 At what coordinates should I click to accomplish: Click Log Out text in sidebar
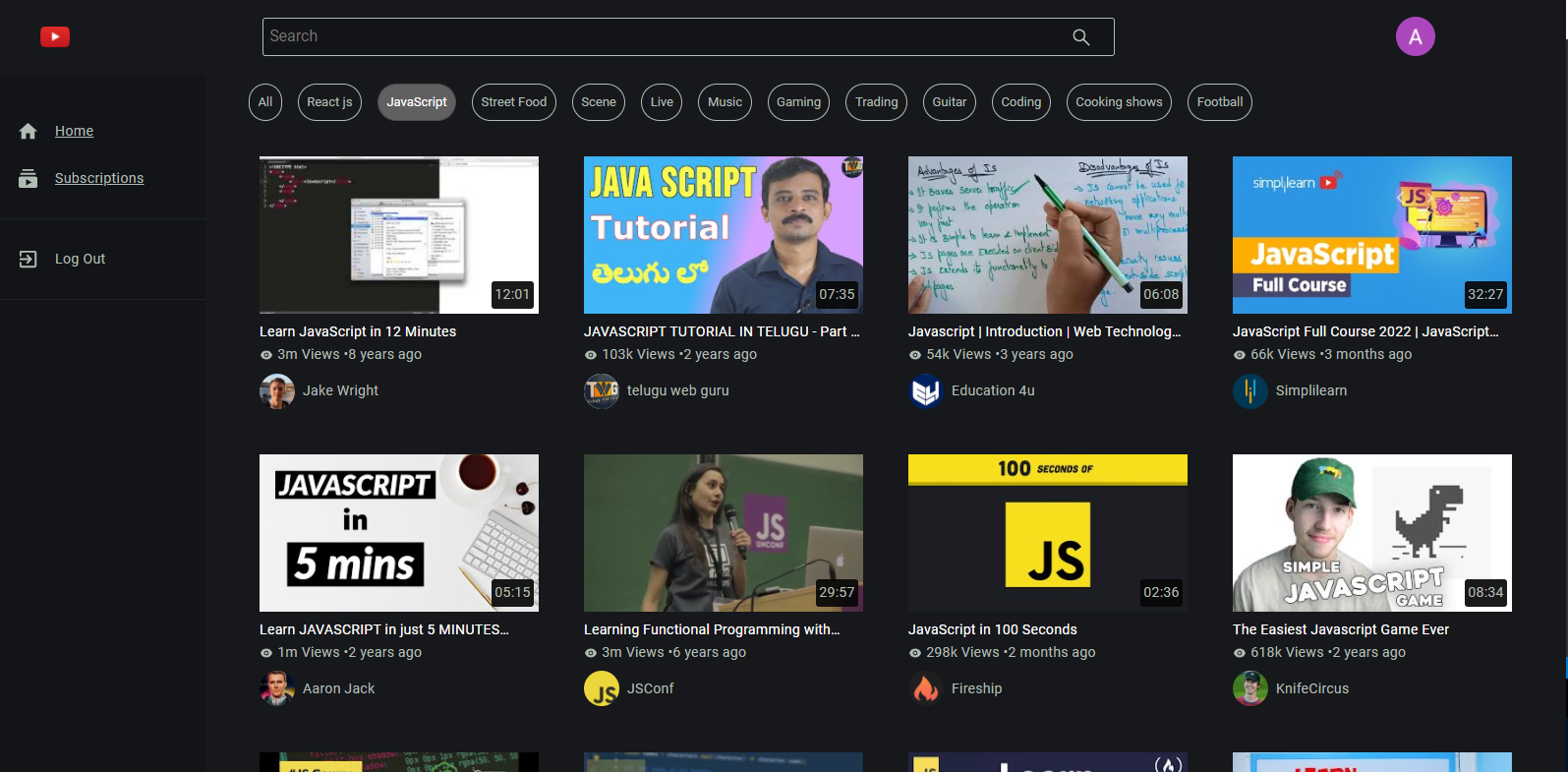click(80, 259)
